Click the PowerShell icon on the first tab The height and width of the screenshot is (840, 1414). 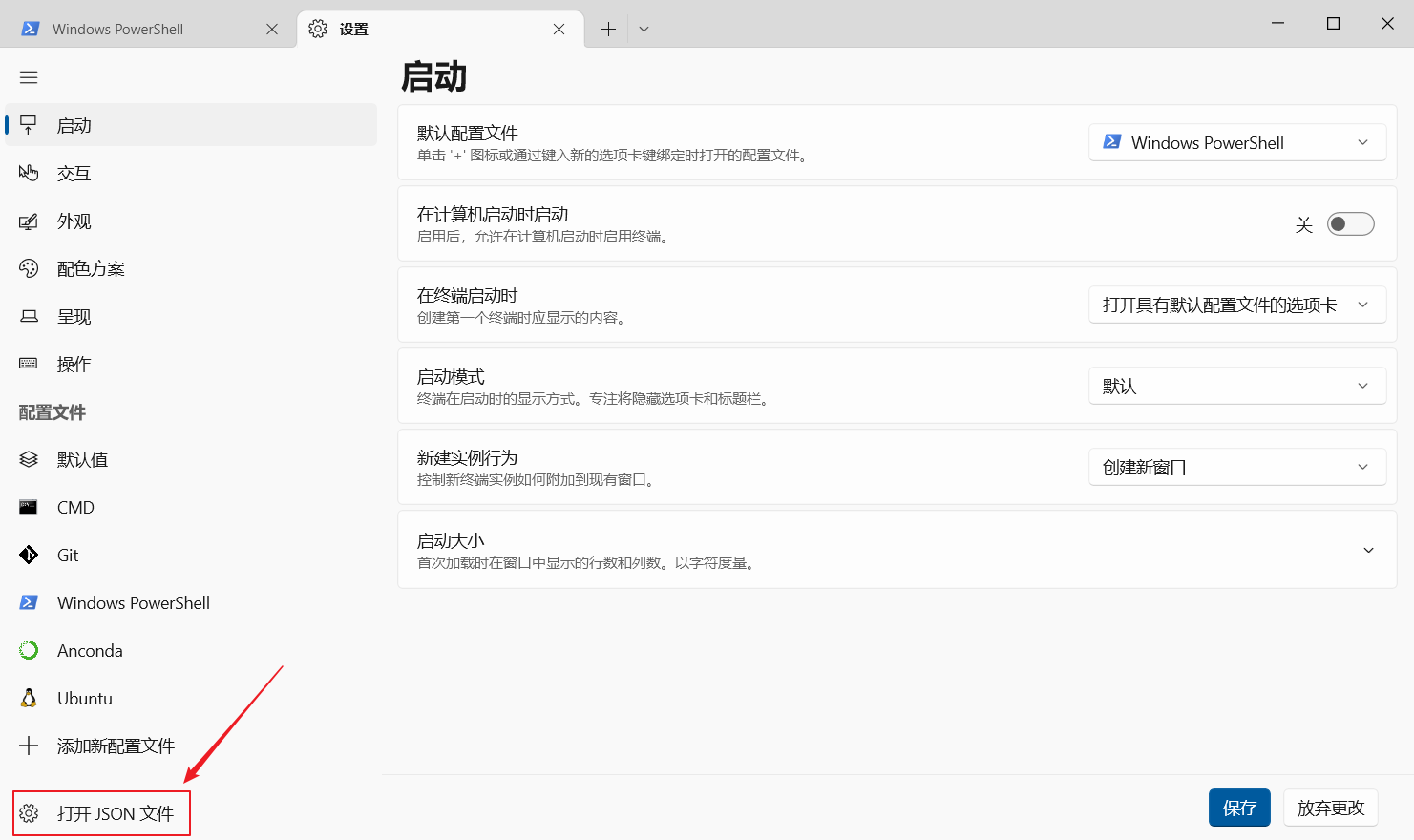click(x=31, y=29)
